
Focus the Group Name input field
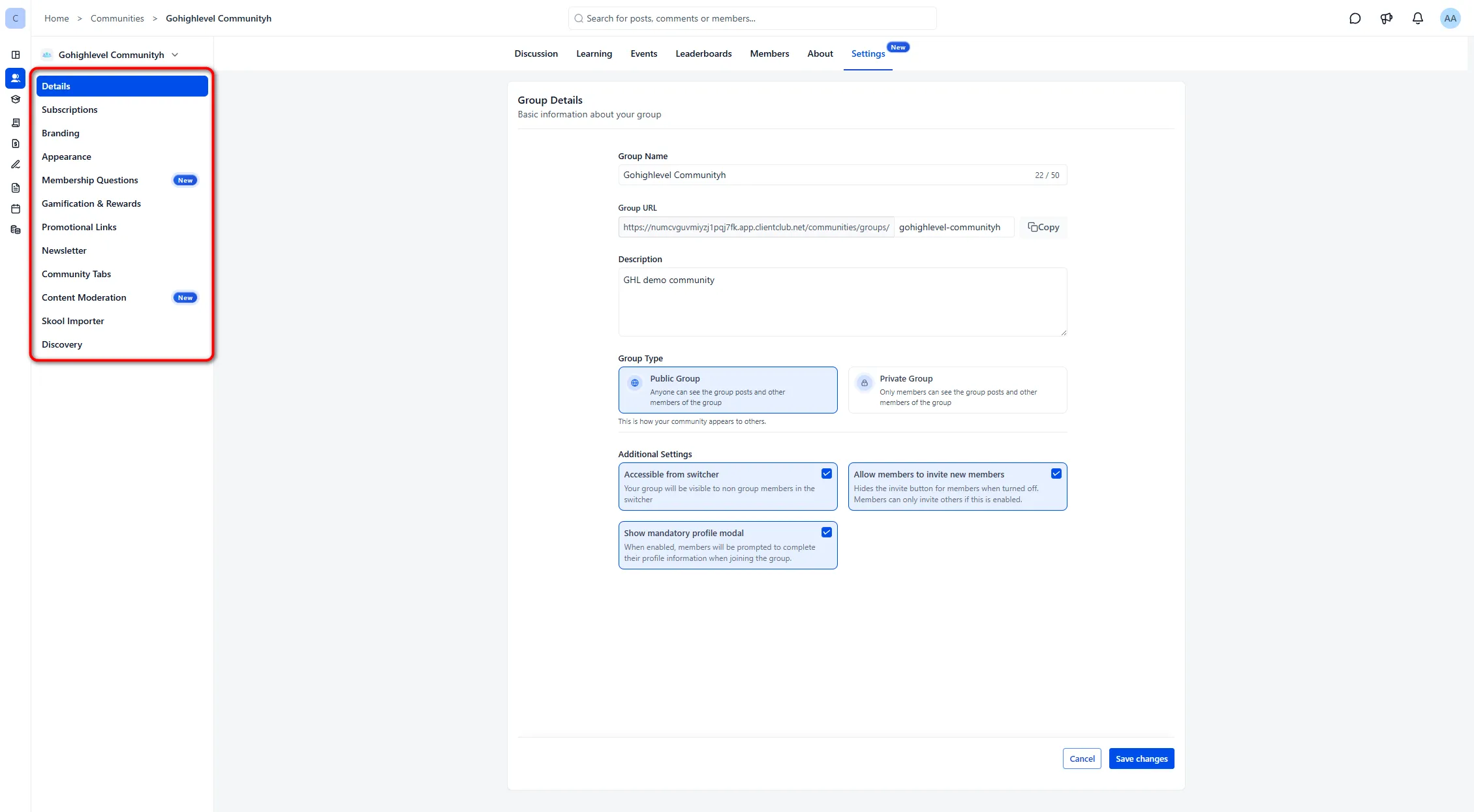[x=842, y=175]
